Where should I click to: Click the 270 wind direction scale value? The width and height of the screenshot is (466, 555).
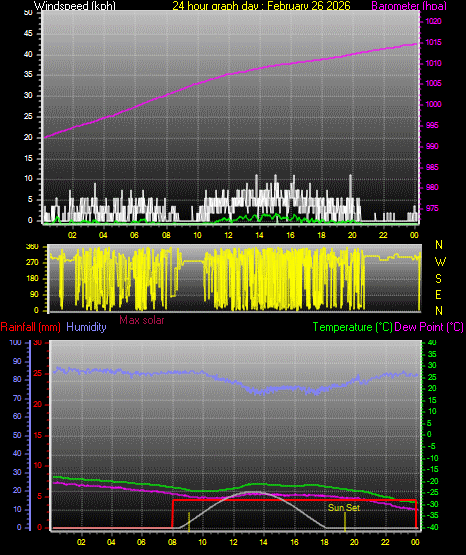pyautogui.click(x=32, y=263)
